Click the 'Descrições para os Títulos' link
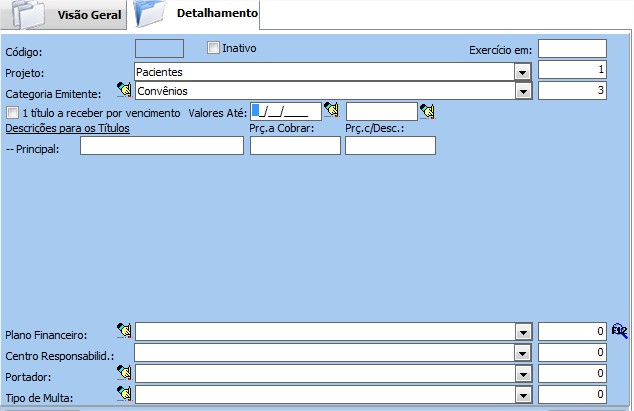Image resolution: width=634 pixels, height=411 pixels. click(67, 128)
